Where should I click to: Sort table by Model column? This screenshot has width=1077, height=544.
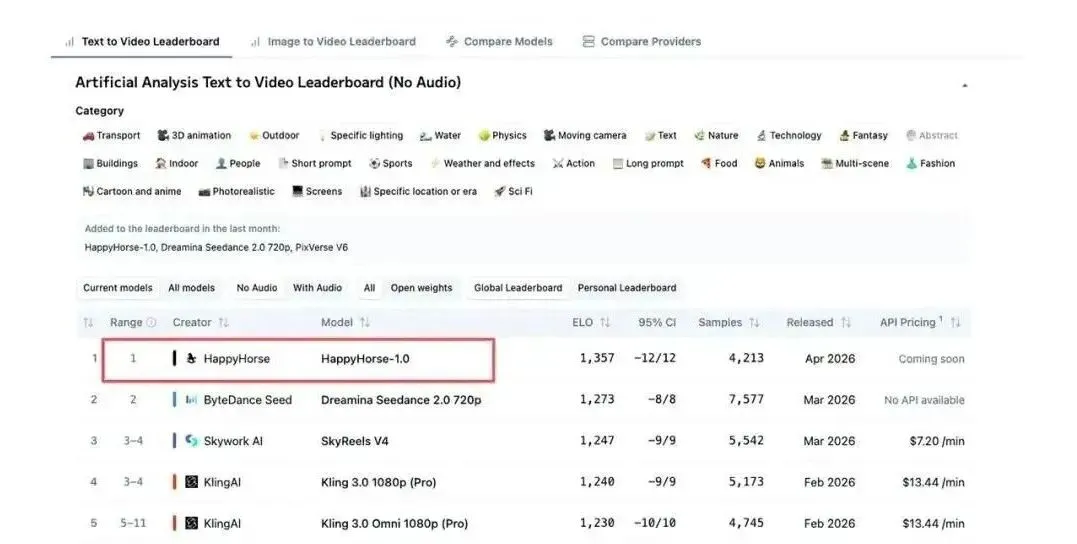[x=345, y=322]
